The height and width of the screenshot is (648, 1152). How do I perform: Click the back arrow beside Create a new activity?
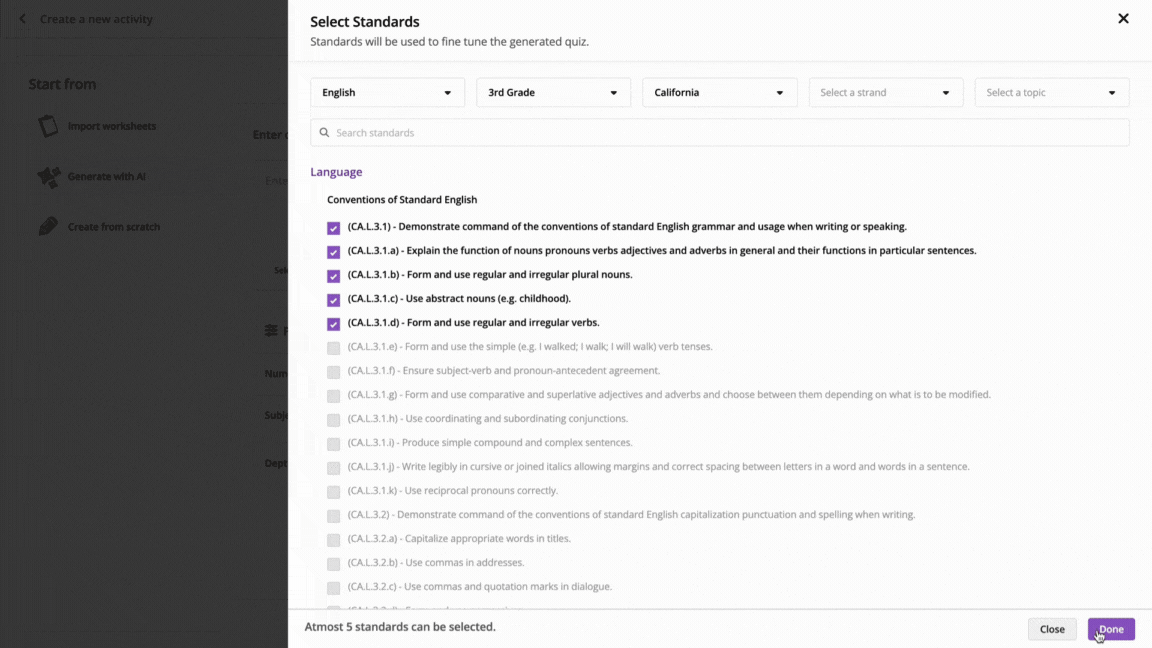pos(23,19)
